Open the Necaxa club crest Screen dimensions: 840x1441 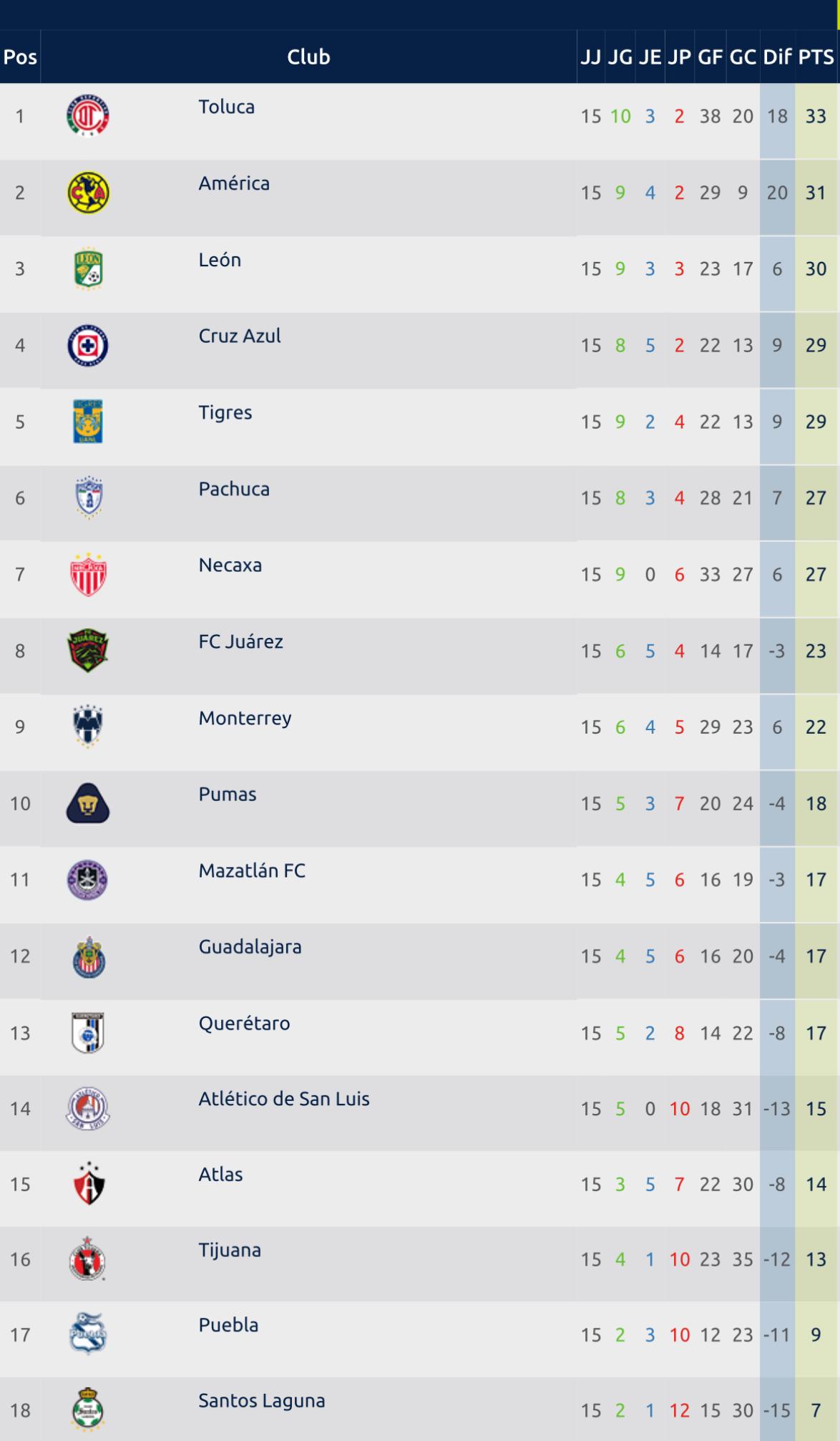88,575
